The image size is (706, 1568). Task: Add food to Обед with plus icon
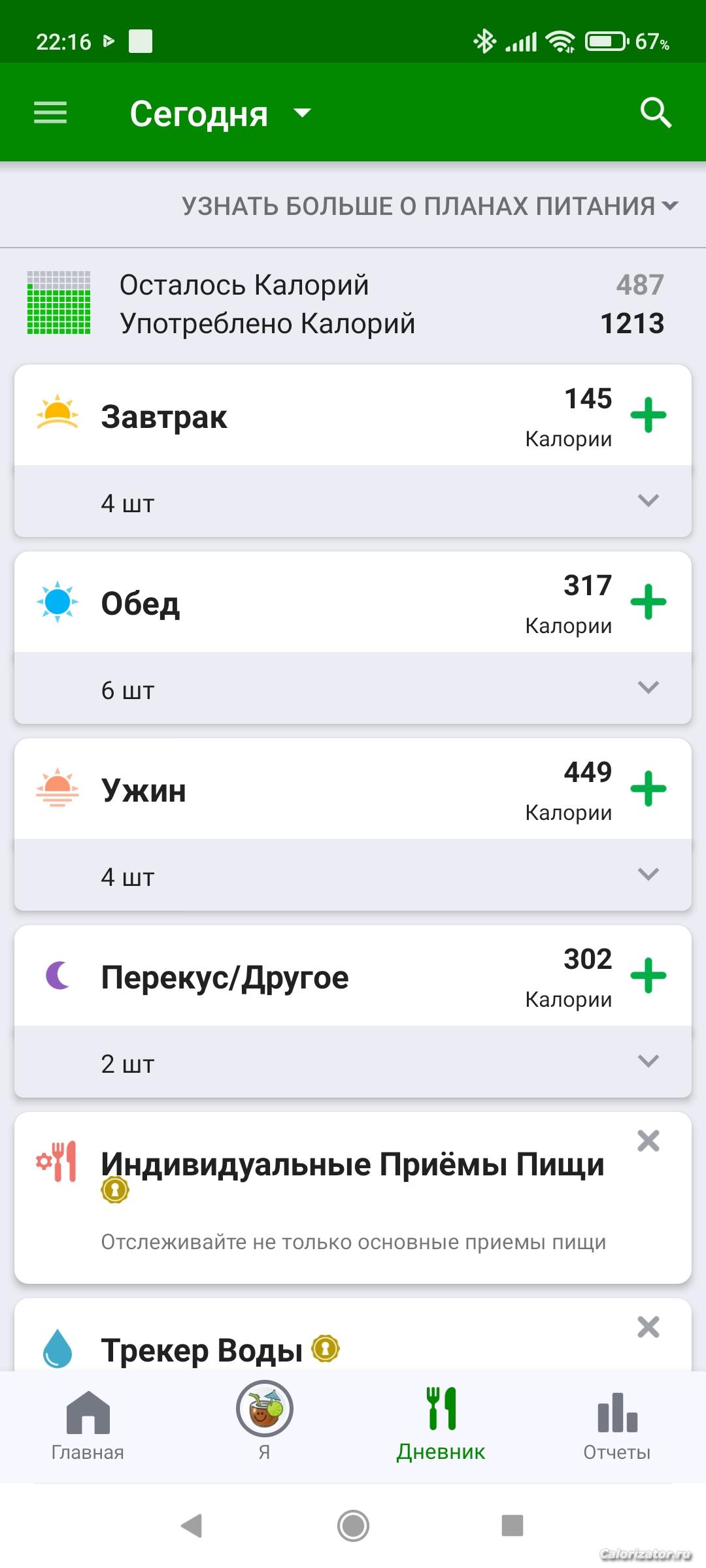(x=648, y=602)
